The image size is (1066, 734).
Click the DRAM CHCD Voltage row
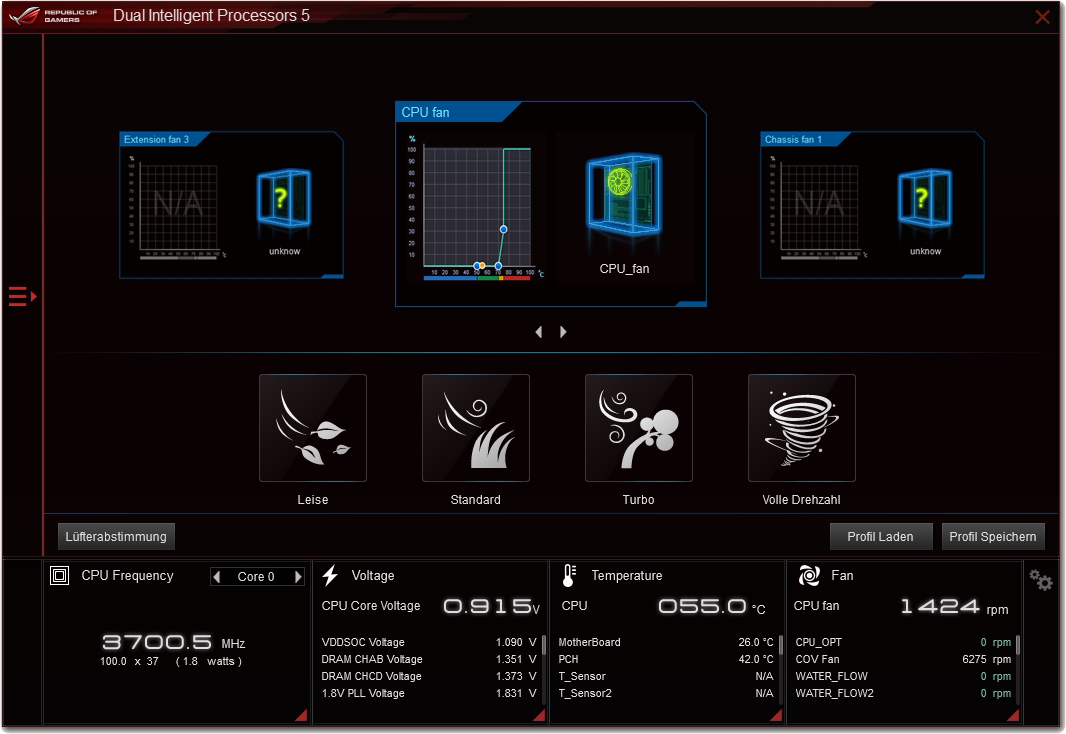[429, 676]
